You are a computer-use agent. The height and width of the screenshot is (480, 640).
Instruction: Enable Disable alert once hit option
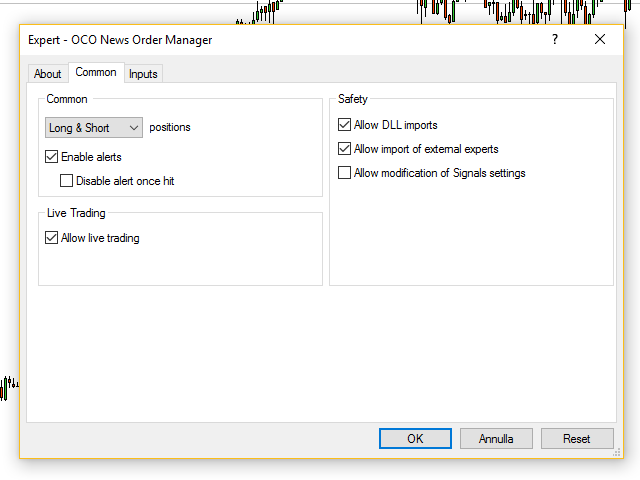pyautogui.click(x=67, y=180)
